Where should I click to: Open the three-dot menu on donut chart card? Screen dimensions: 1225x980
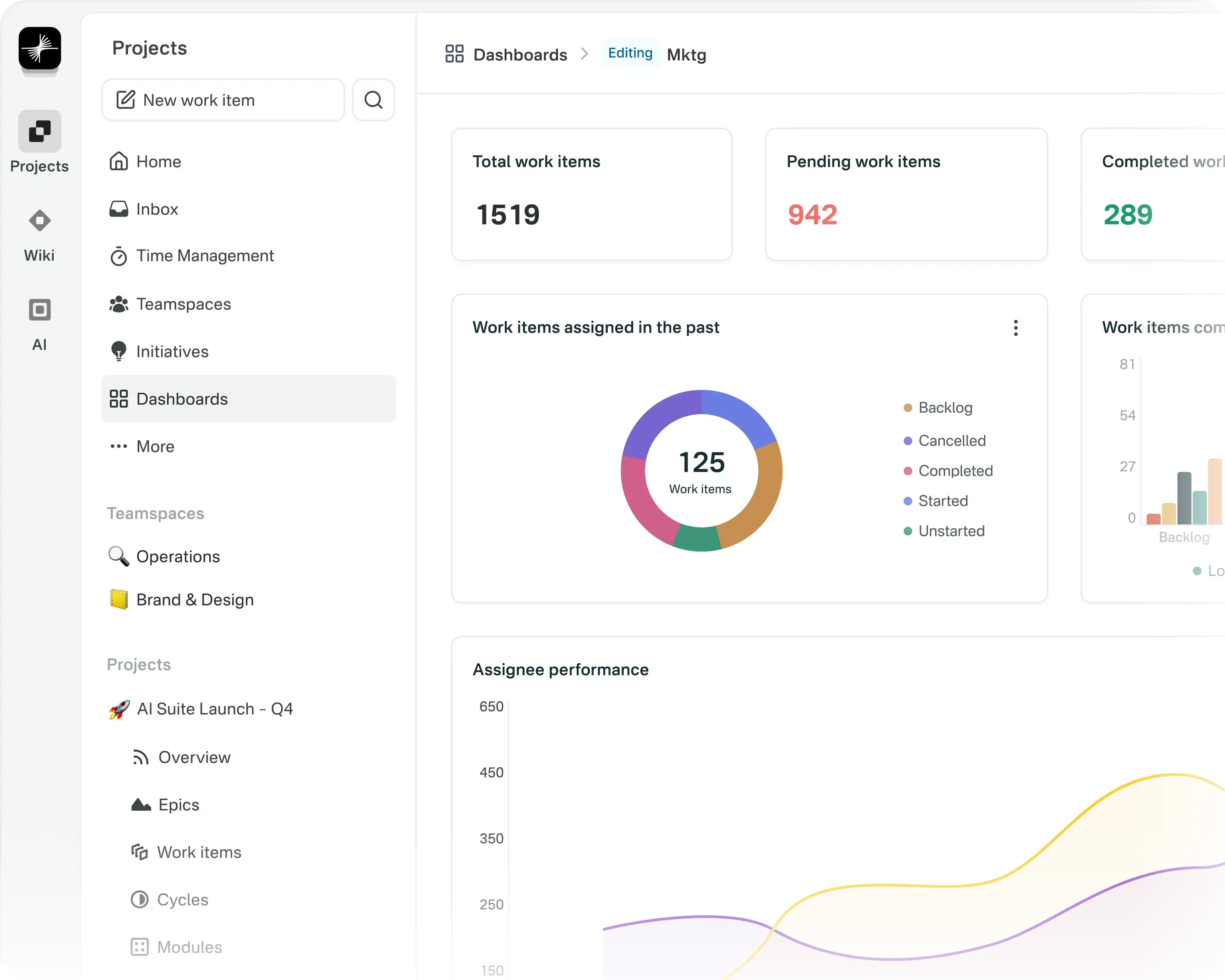point(1015,328)
